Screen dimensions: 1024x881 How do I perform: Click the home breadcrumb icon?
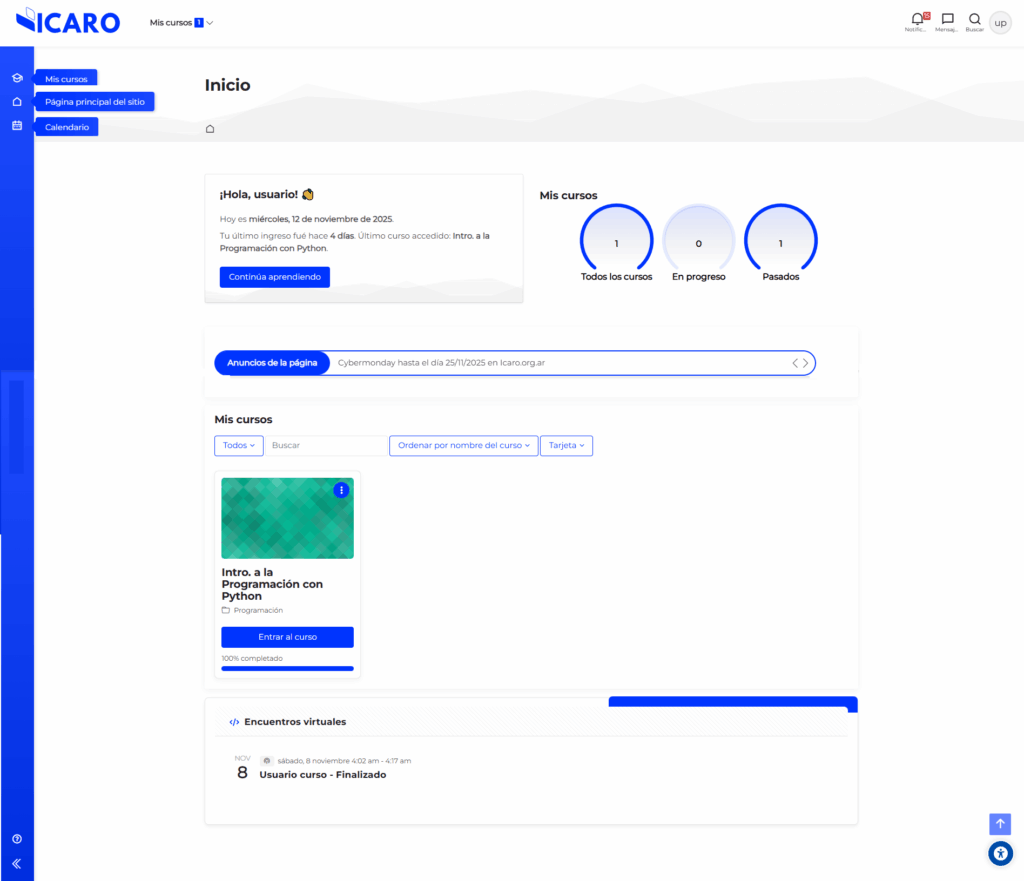coord(210,129)
